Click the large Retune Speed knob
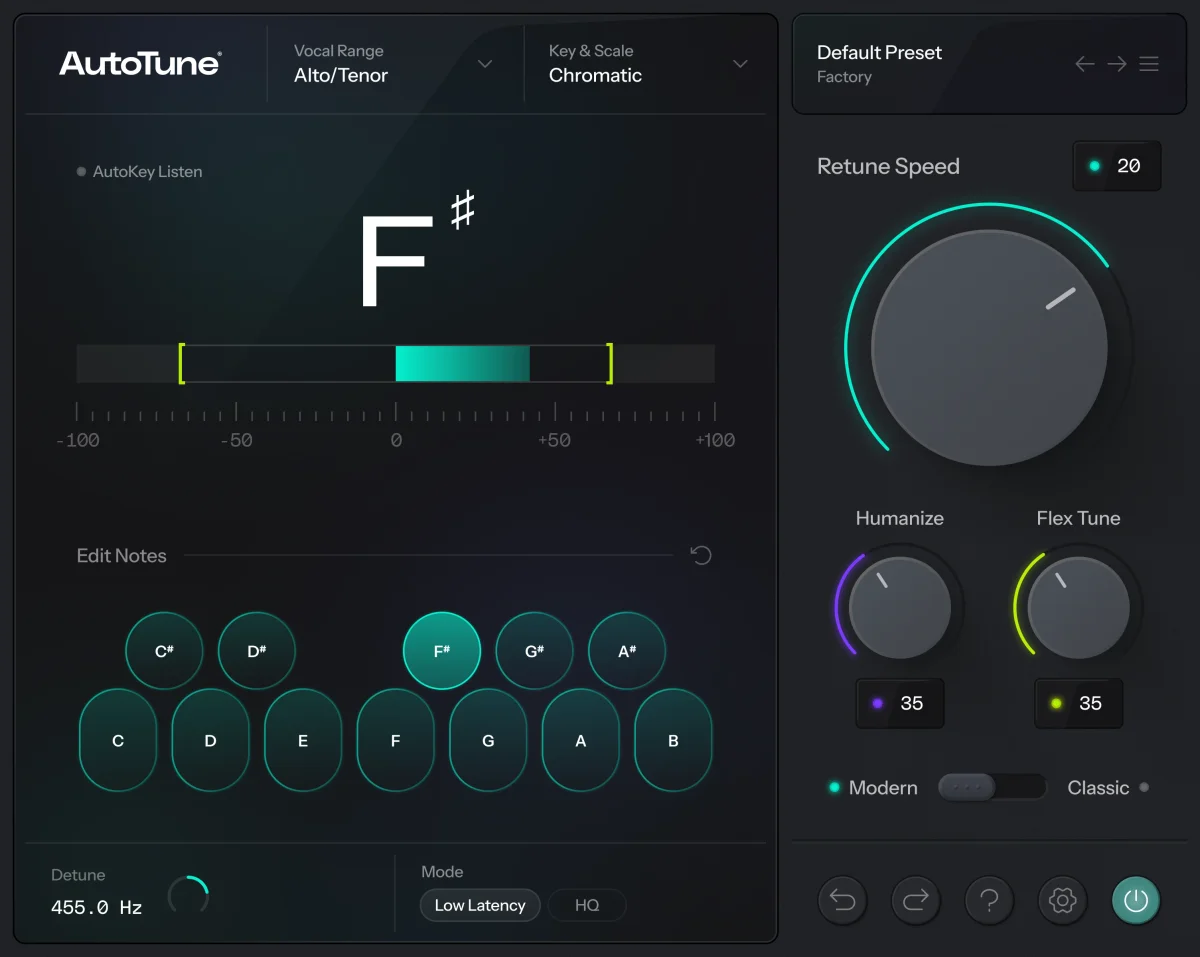Image resolution: width=1200 pixels, height=957 pixels. 989,348
